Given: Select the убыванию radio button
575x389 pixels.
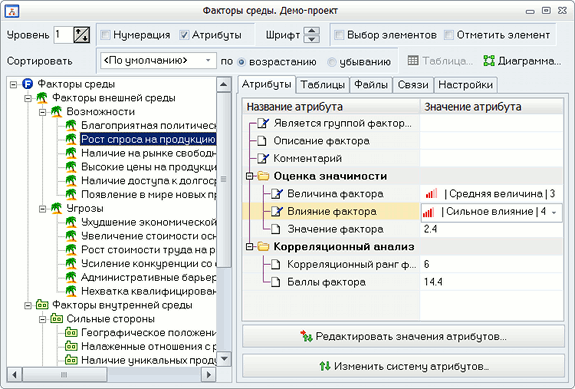Looking at the screenshot, I should coord(332,62).
